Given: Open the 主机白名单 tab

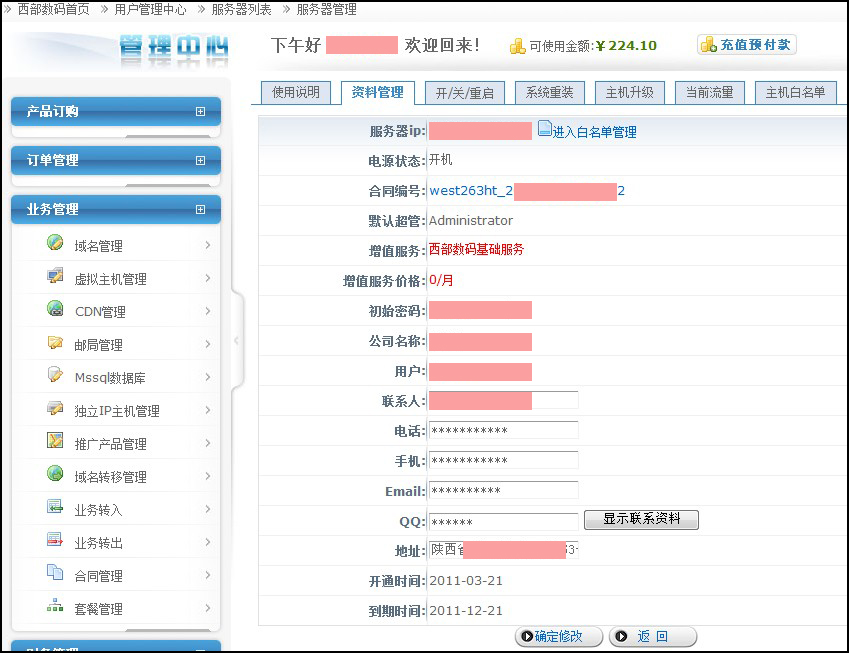Looking at the screenshot, I should pyautogui.click(x=795, y=93).
